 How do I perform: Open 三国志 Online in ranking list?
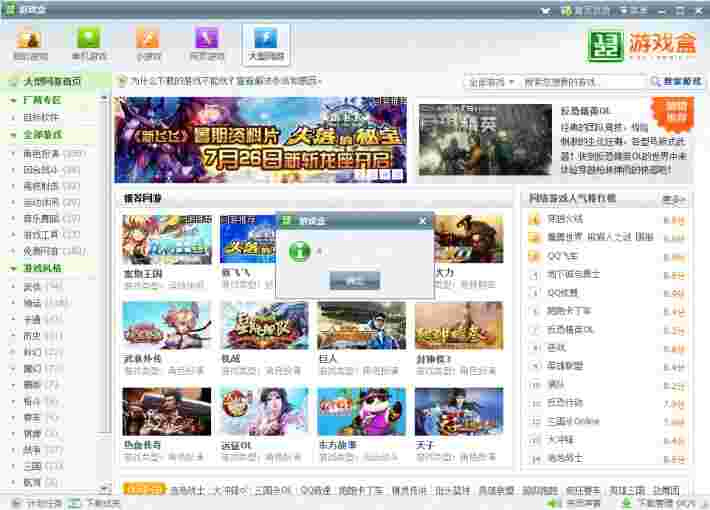pos(573,421)
